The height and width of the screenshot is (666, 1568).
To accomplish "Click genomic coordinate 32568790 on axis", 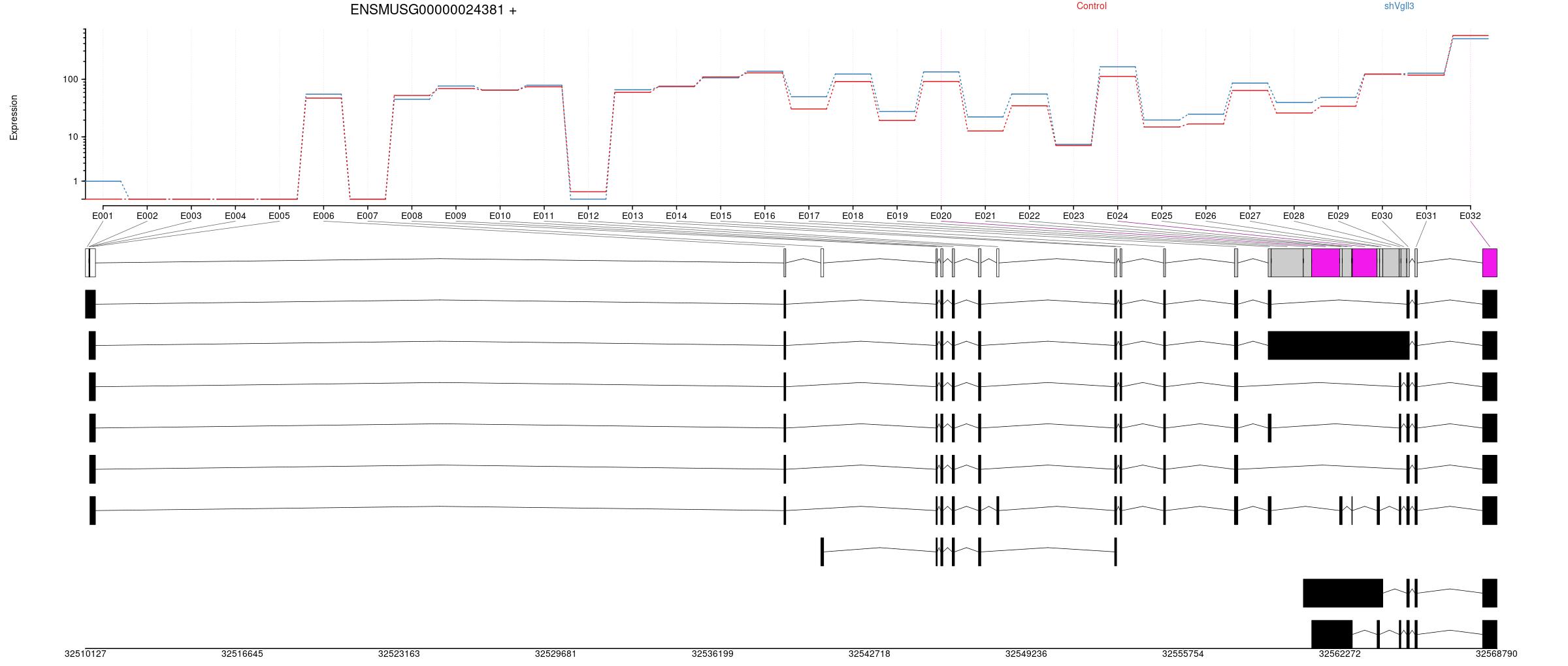I will [x=1496, y=654].
